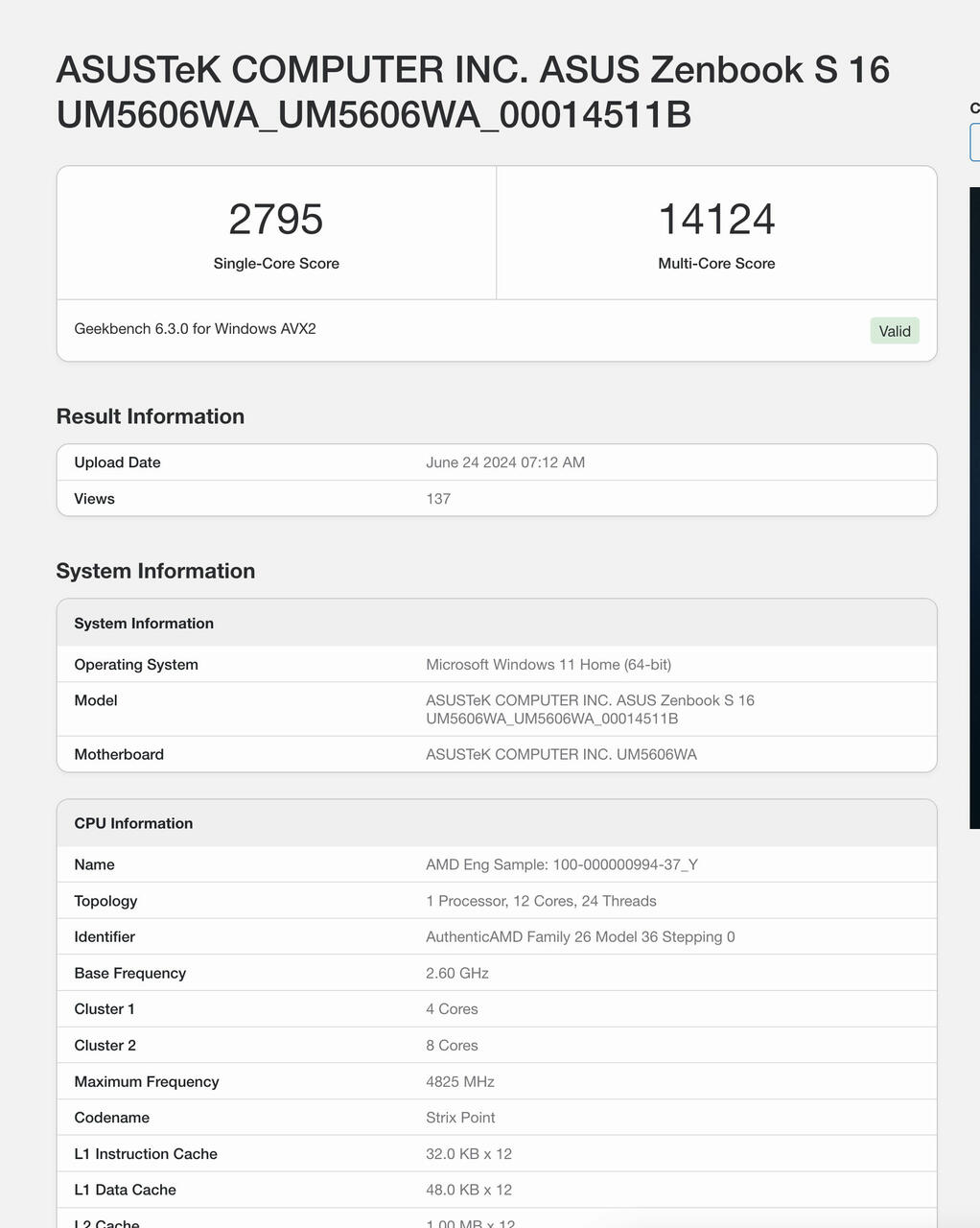Select "Microsoft Windows 11 Home (64-bit)" value
This screenshot has width=980, height=1228.
(x=548, y=665)
